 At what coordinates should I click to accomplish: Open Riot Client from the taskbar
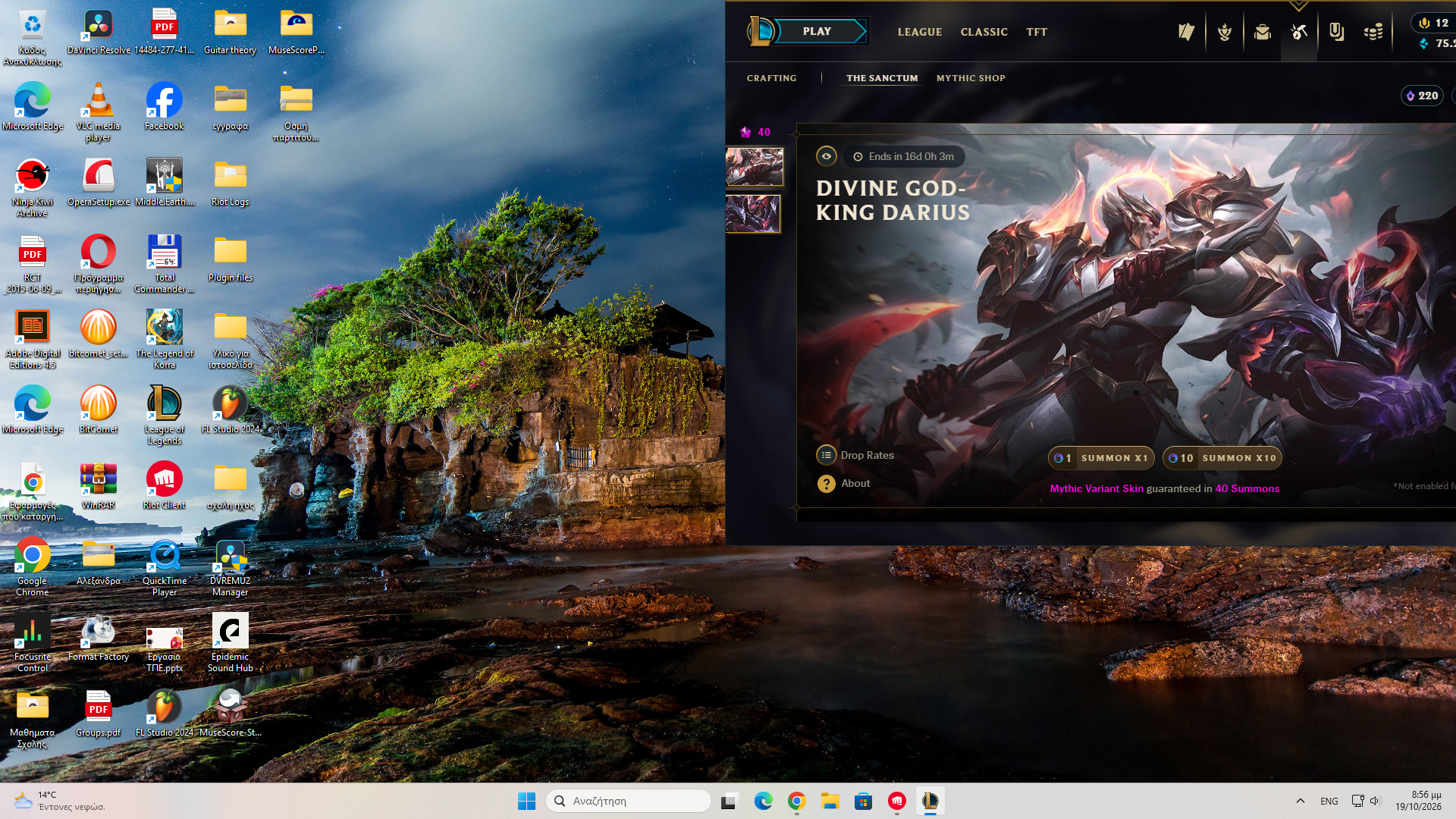click(x=896, y=801)
